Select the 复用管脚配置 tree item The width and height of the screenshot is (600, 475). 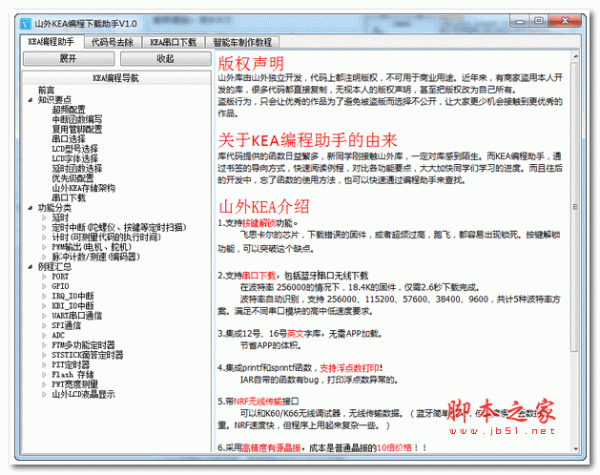point(77,129)
